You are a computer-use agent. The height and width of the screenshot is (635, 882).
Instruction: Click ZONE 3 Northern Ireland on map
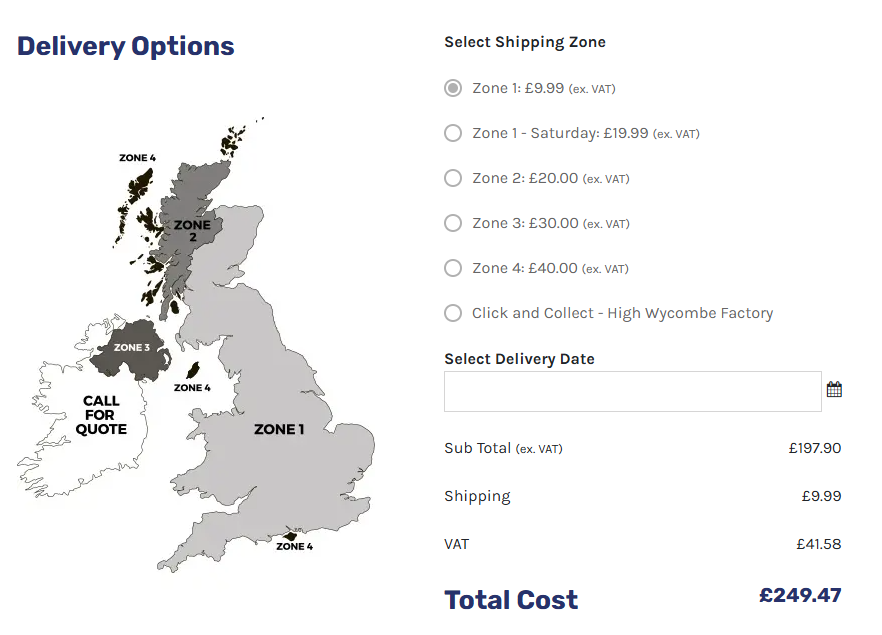pos(132,348)
